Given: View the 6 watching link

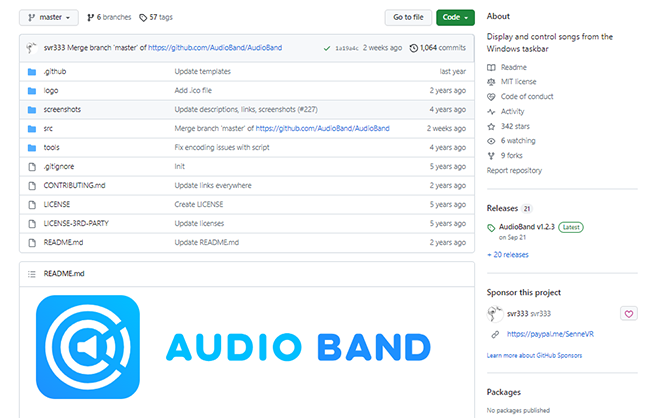Looking at the screenshot, I should pos(518,141).
